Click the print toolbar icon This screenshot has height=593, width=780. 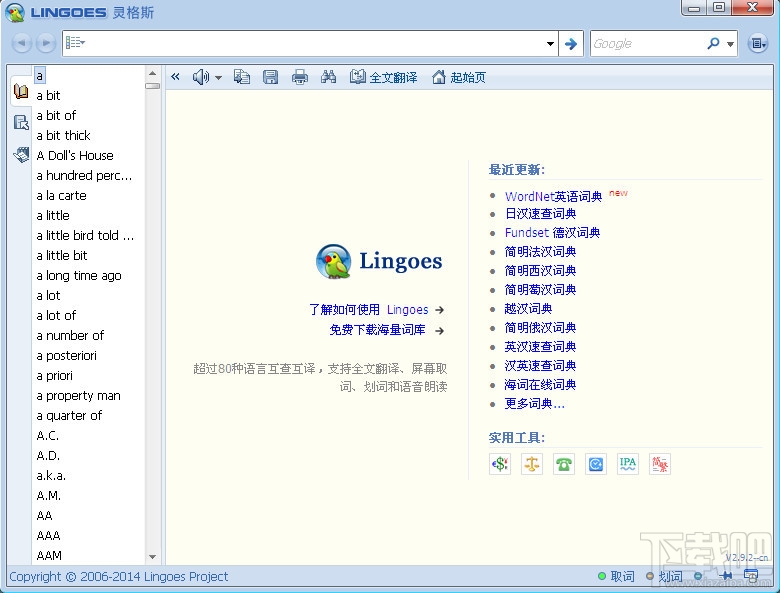(299, 77)
